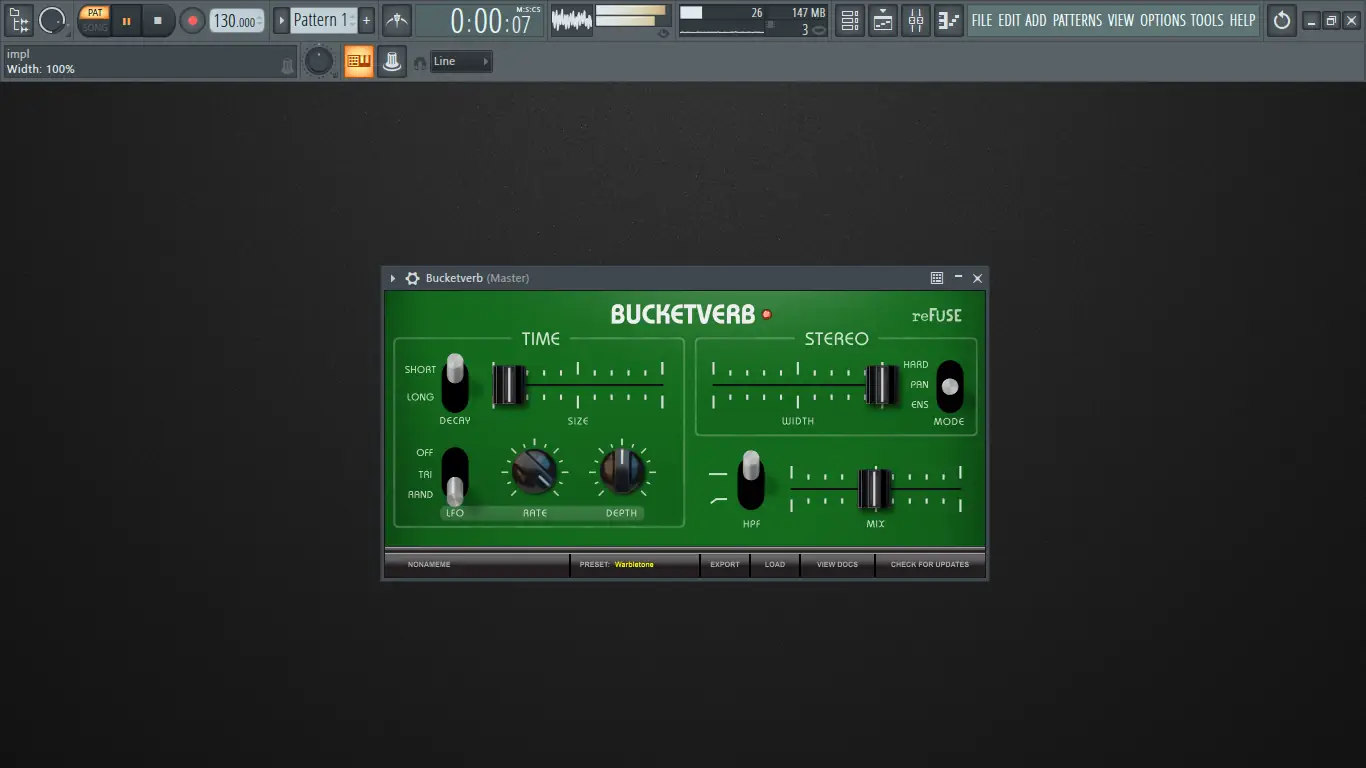This screenshot has width=1366, height=768.
Task: Click the main pitch knob in second toolbar
Action: (x=319, y=62)
